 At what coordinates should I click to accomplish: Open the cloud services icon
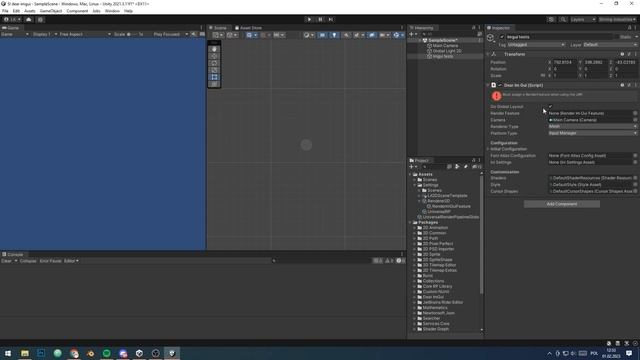29,19
